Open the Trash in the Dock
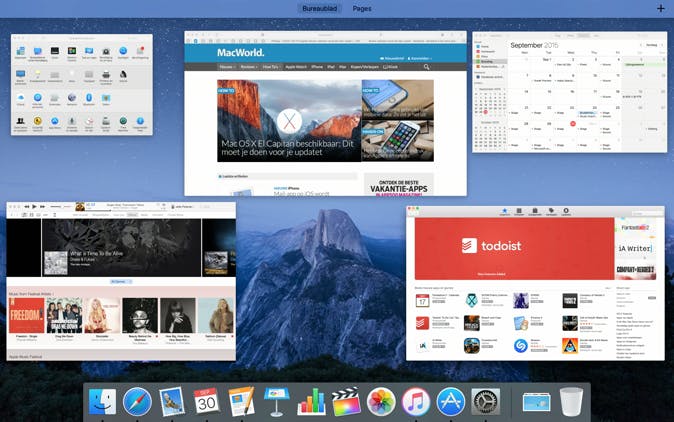Screen dimensions: 674x422 tap(571, 402)
